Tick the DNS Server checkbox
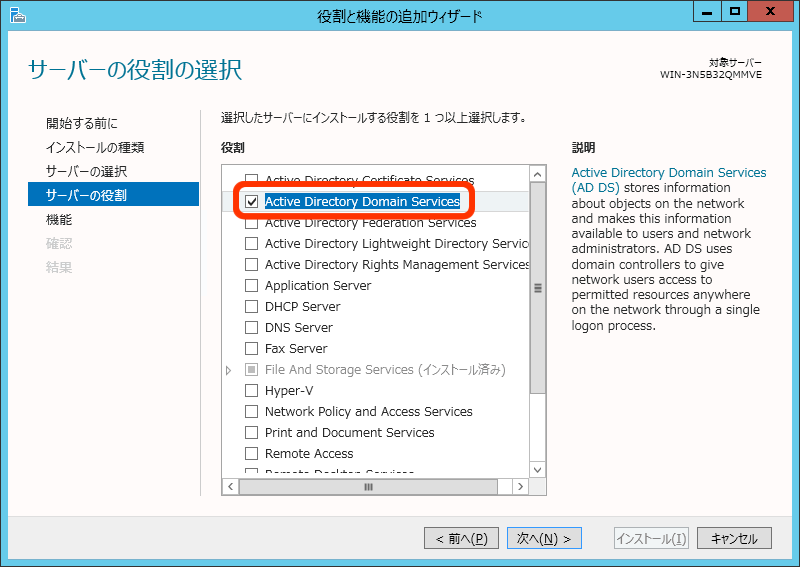Image resolution: width=800 pixels, height=567 pixels. click(252, 327)
